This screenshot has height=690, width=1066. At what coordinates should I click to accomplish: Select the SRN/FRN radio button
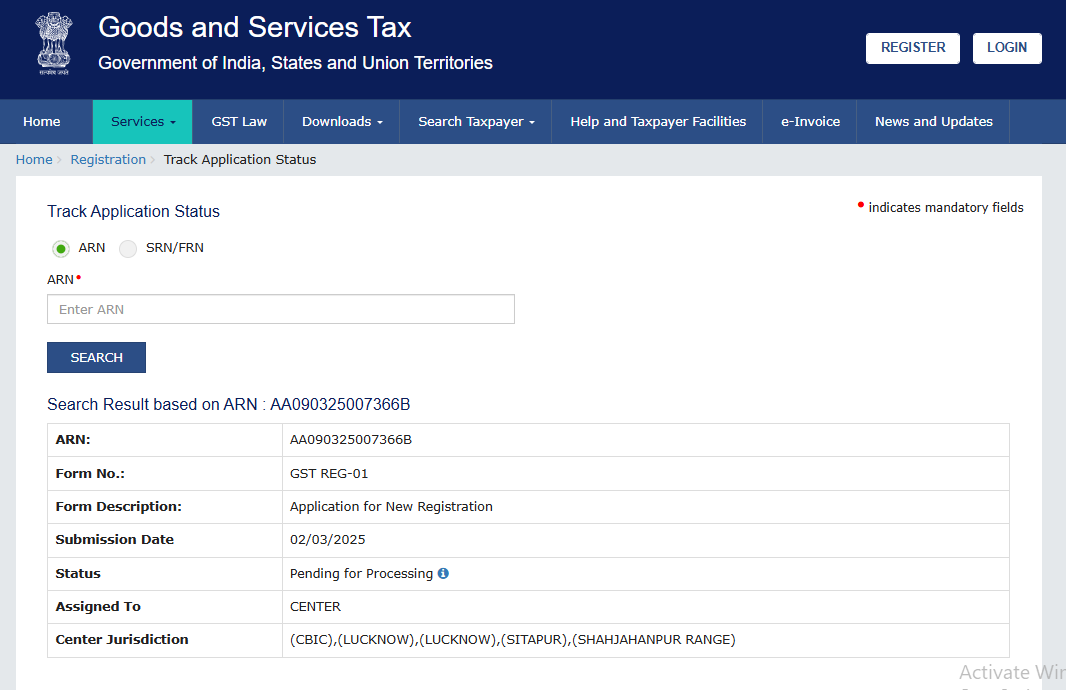click(x=128, y=249)
